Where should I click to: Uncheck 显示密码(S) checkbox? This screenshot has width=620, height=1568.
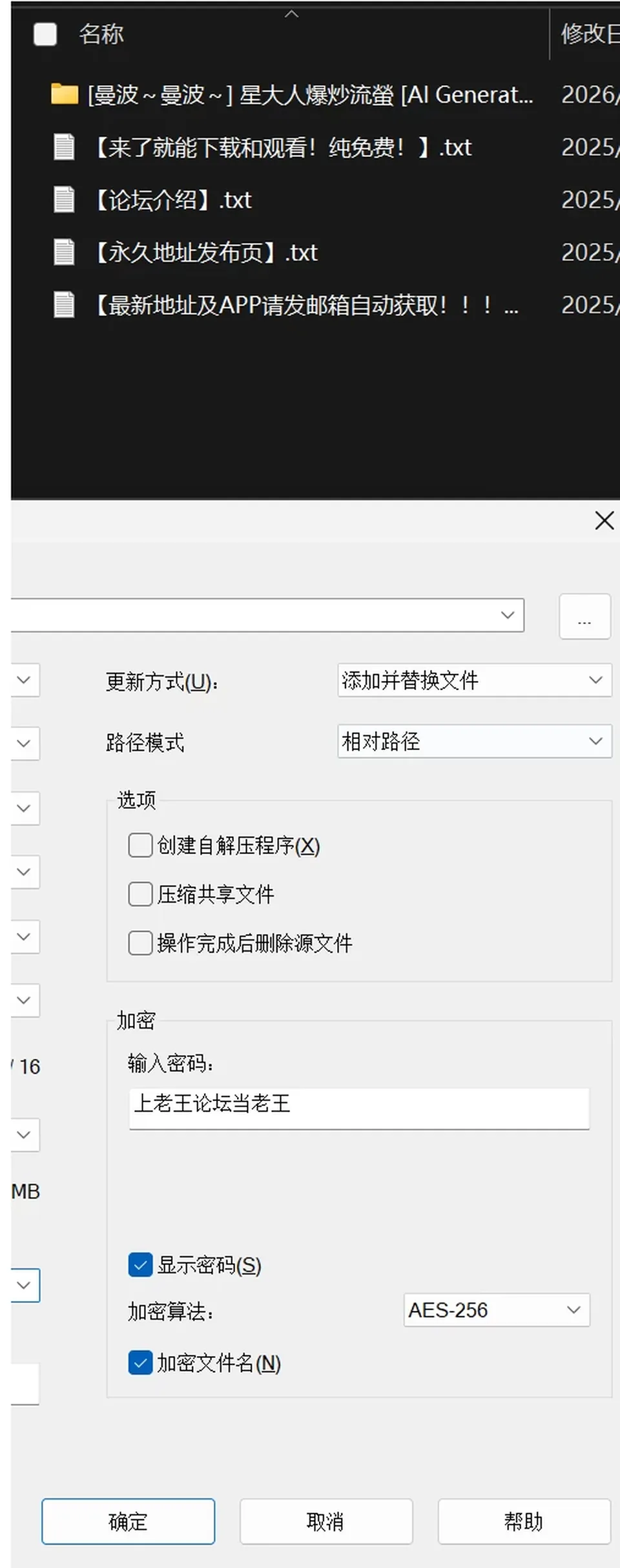140,1265
